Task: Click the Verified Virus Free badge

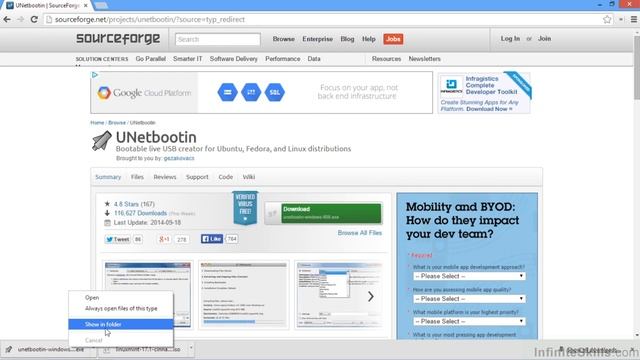Action: pyautogui.click(x=245, y=208)
